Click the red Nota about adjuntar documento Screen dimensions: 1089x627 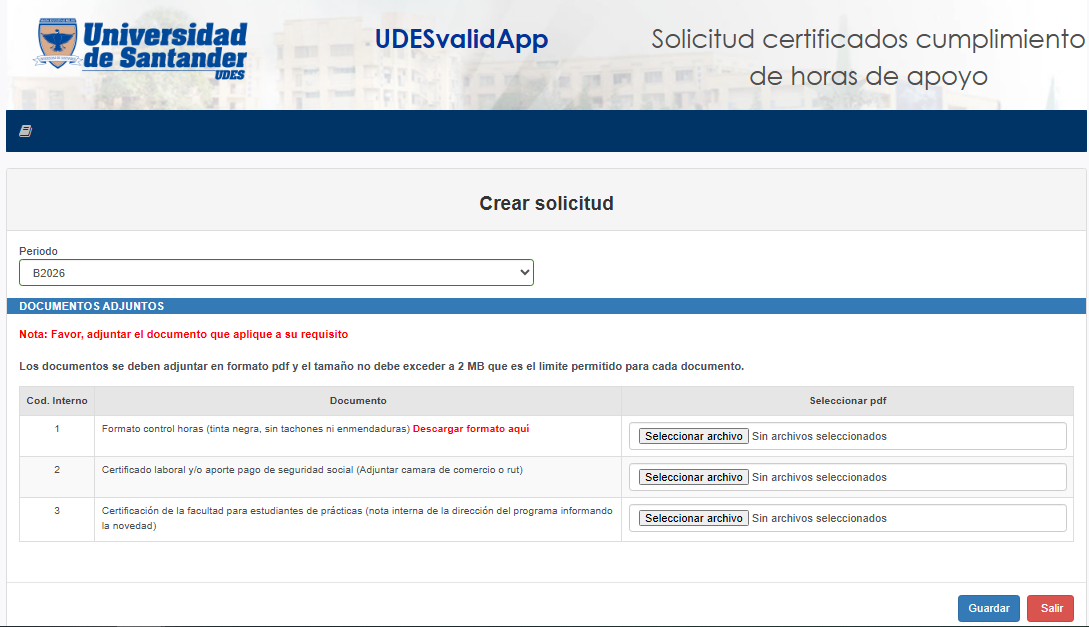pyautogui.click(x=183, y=334)
